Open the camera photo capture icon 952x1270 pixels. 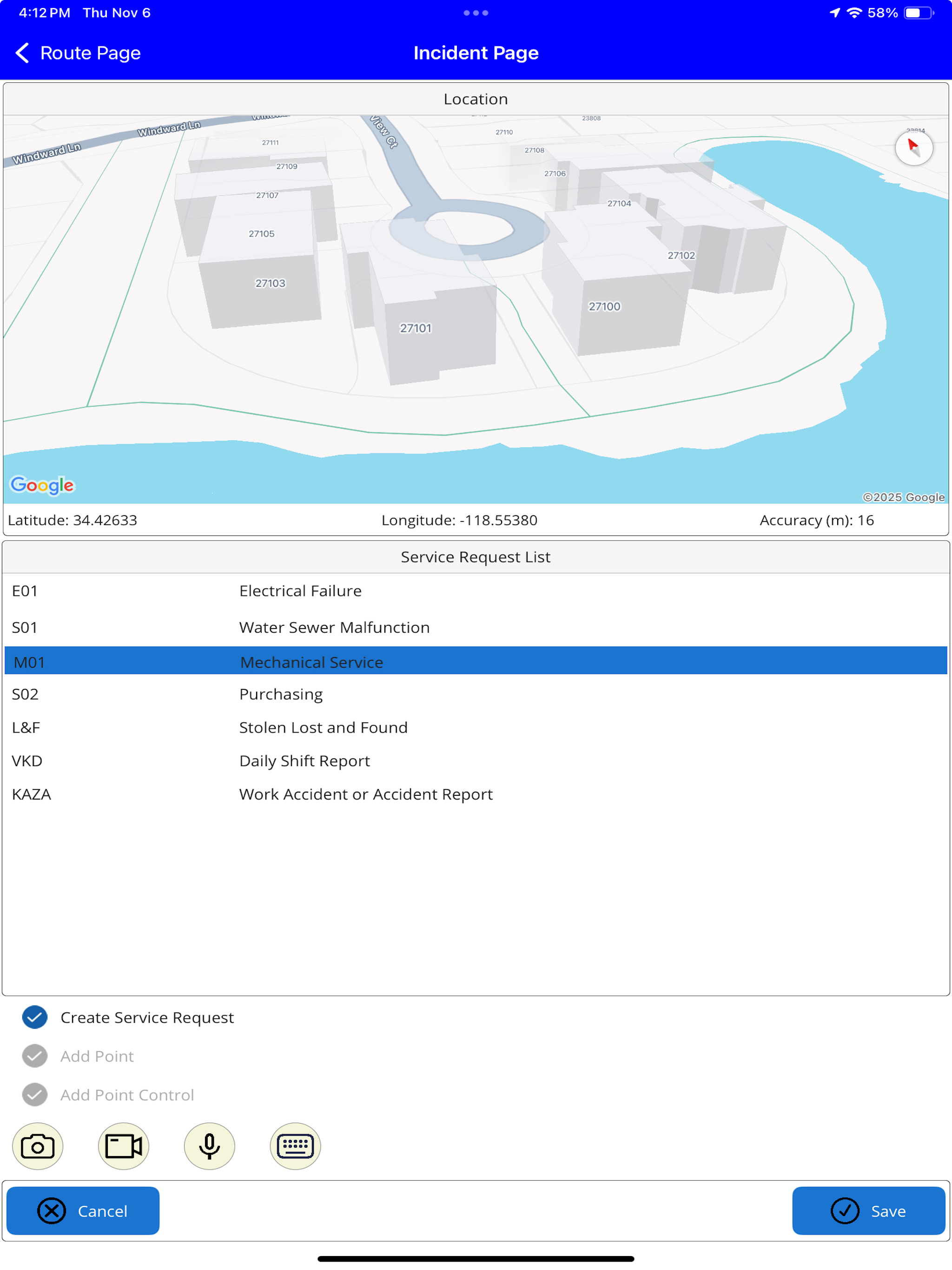(x=37, y=1146)
